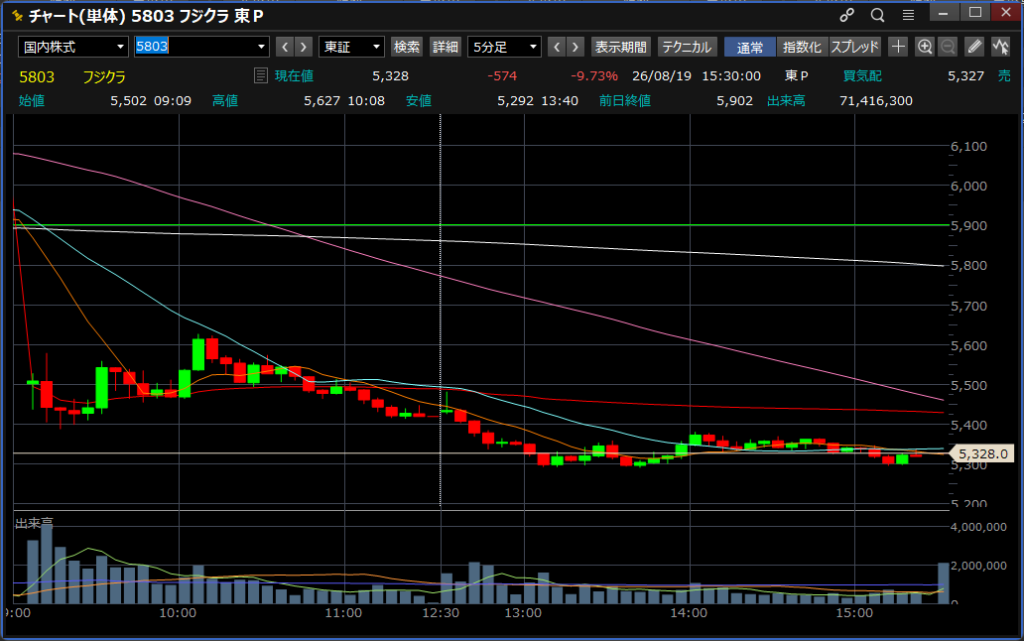Zoom in on the chart
The width and height of the screenshot is (1024, 641).
click(924, 46)
